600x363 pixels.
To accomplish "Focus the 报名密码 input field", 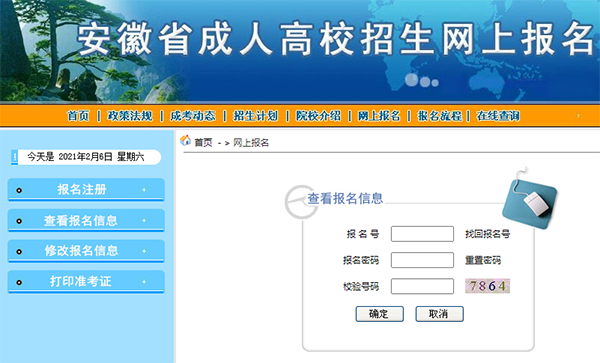I will coord(422,260).
